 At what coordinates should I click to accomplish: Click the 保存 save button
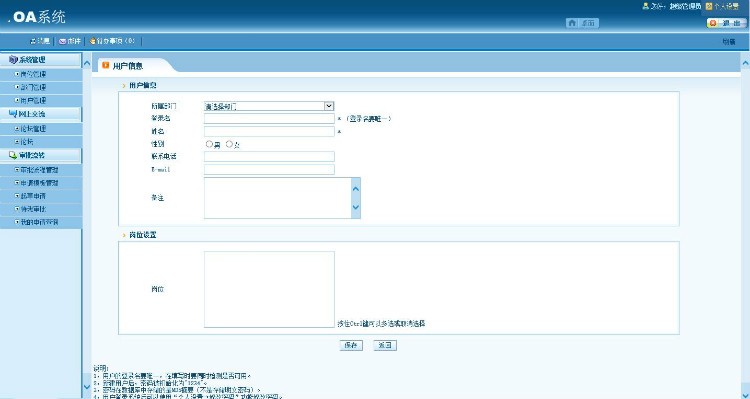tap(351, 345)
